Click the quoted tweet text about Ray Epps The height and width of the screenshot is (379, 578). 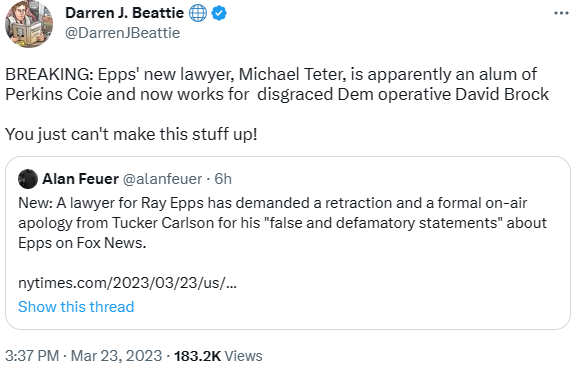coord(282,223)
